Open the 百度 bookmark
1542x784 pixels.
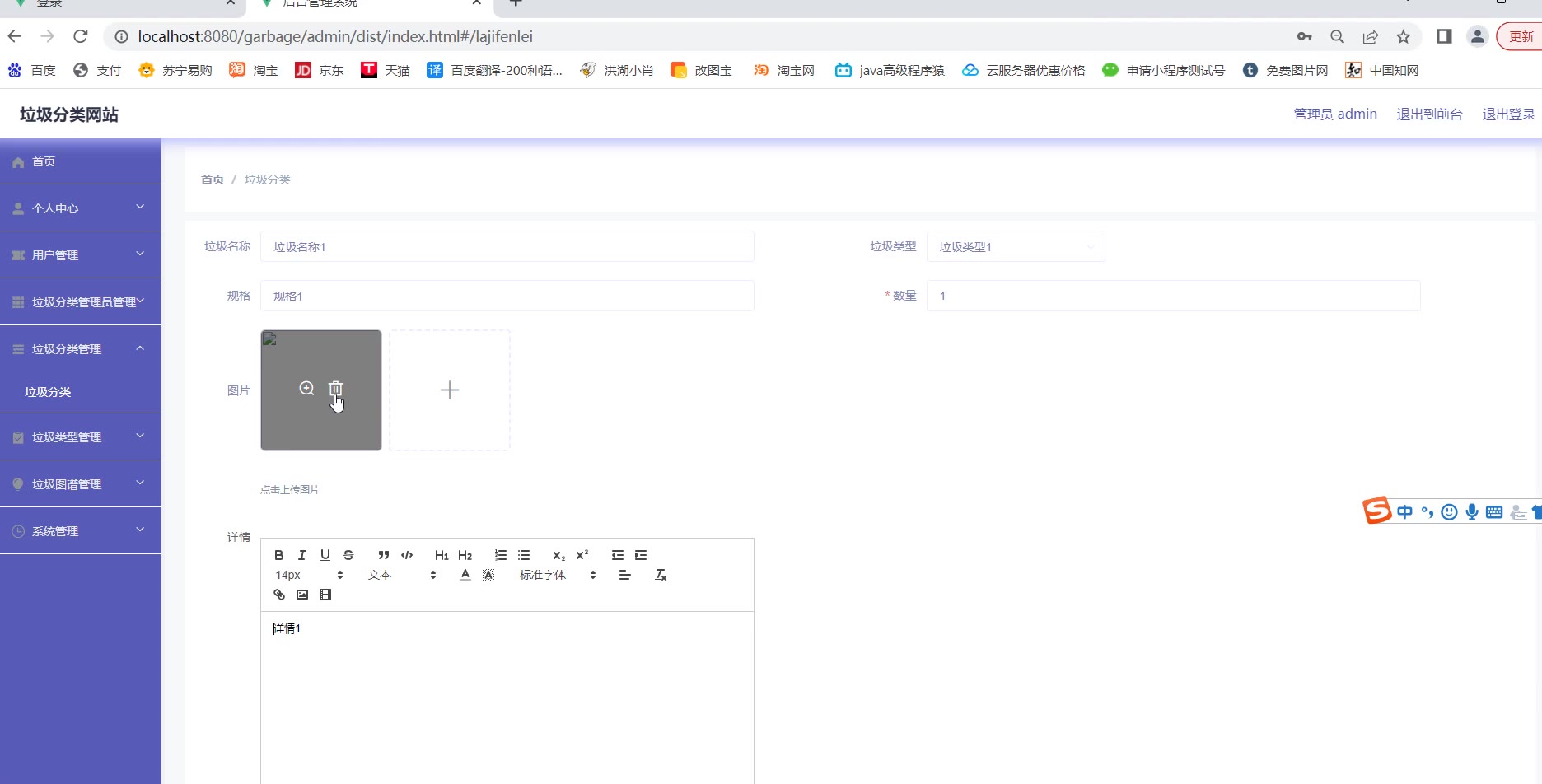click(x=32, y=70)
